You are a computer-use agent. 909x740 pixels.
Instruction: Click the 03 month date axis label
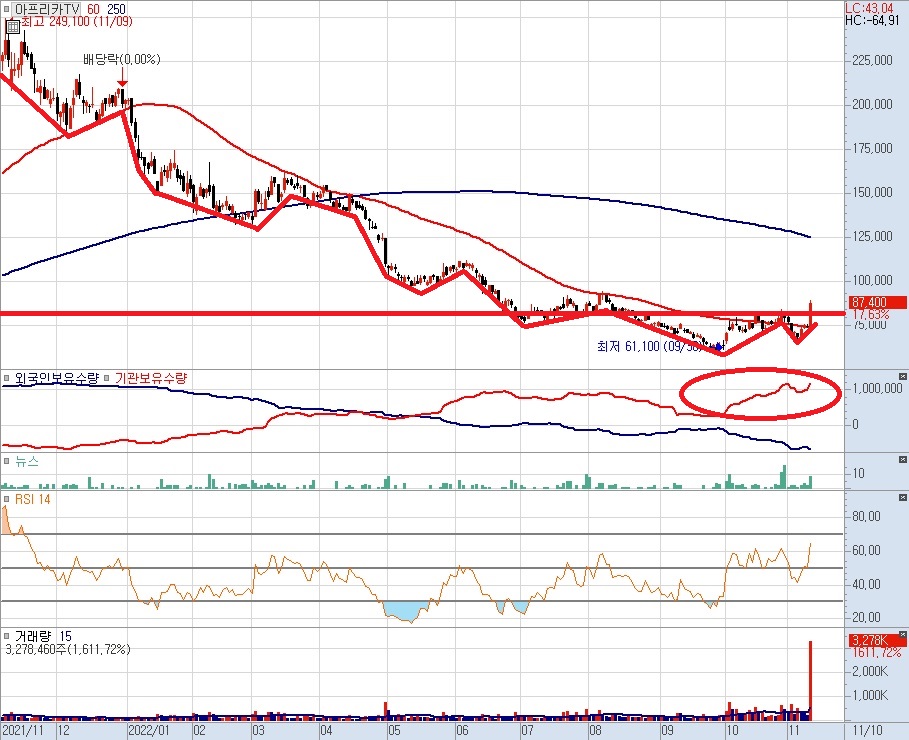(259, 730)
